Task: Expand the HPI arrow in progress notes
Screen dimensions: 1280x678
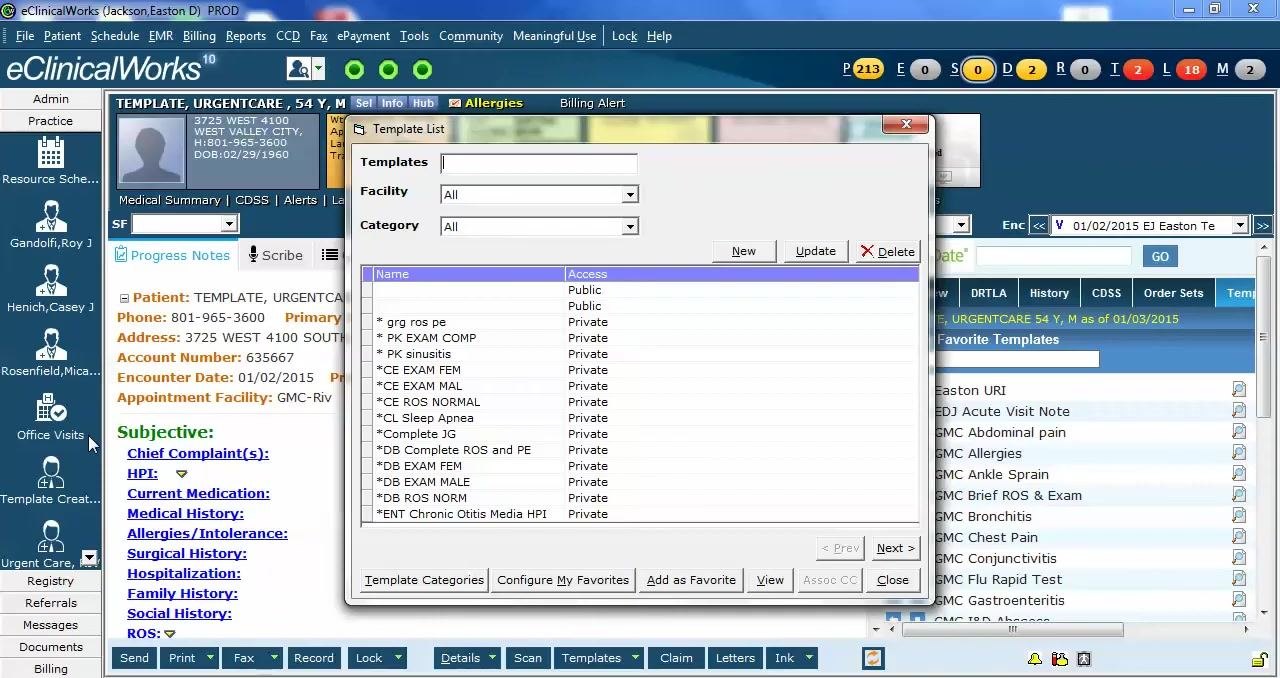Action: pos(182,474)
